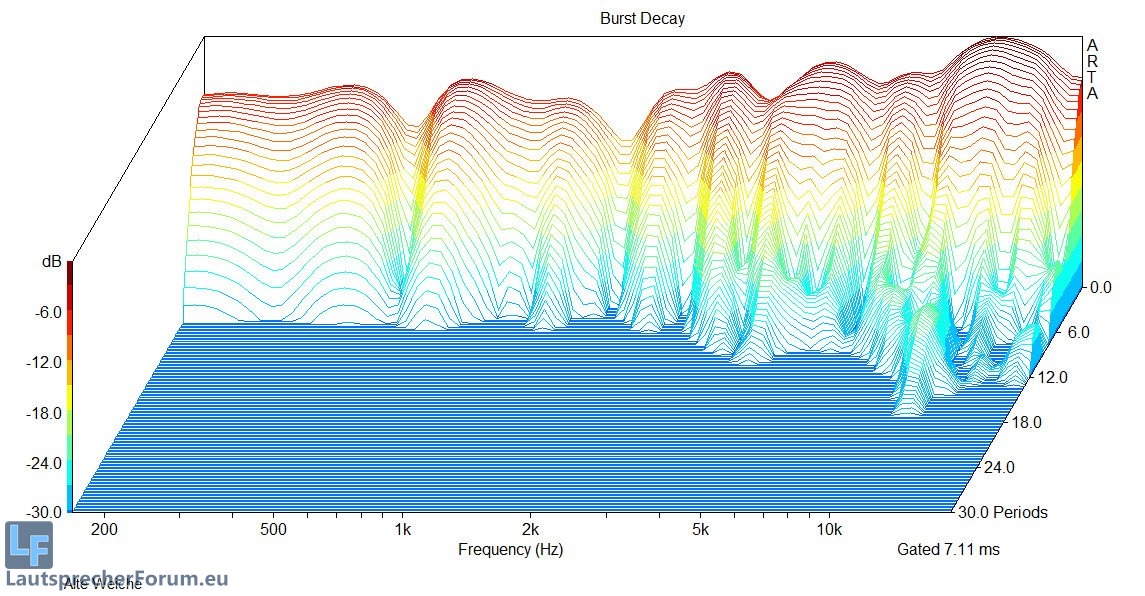This screenshot has width=1145, height=596.
Task: Click the 5k frequency axis label
Action: [x=701, y=528]
